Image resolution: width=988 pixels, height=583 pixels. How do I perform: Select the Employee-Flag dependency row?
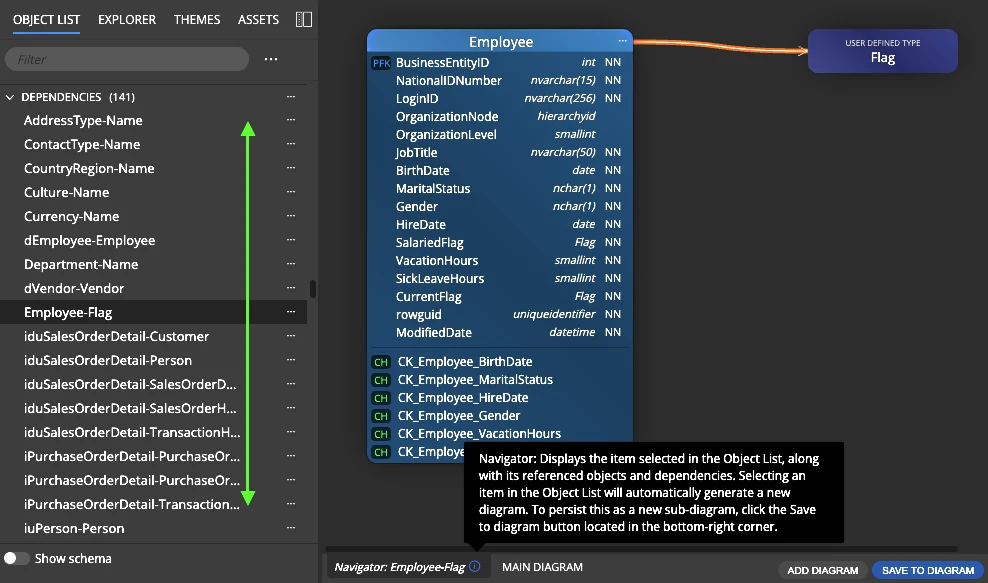[153, 312]
